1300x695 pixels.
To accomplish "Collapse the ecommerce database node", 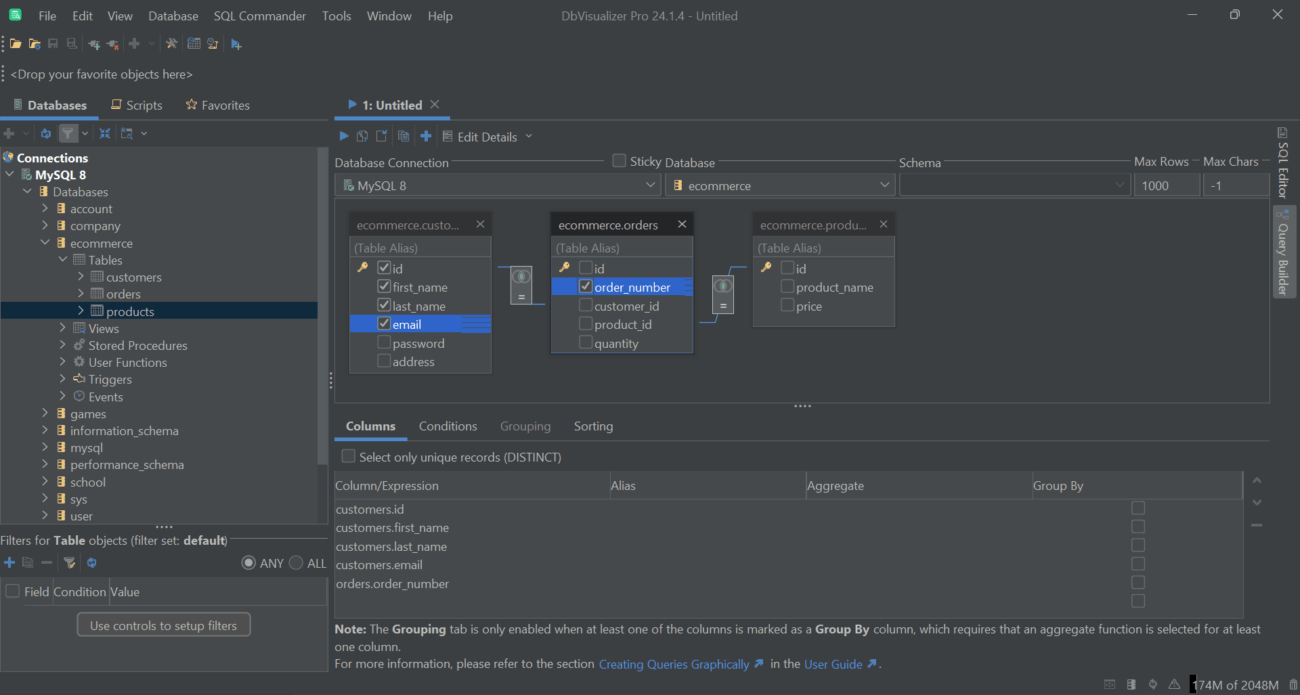I will [44, 242].
